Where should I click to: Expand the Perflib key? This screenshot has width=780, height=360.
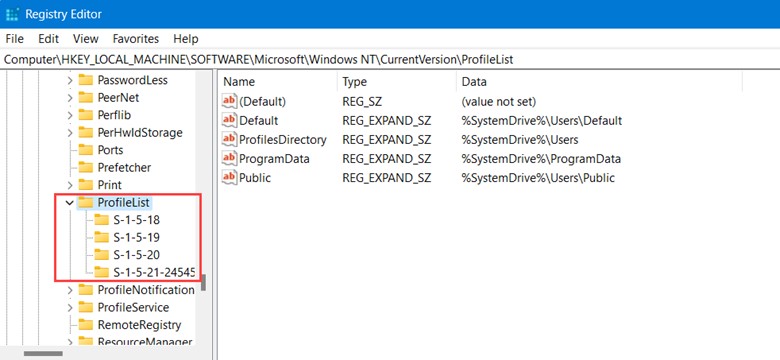(x=70, y=115)
